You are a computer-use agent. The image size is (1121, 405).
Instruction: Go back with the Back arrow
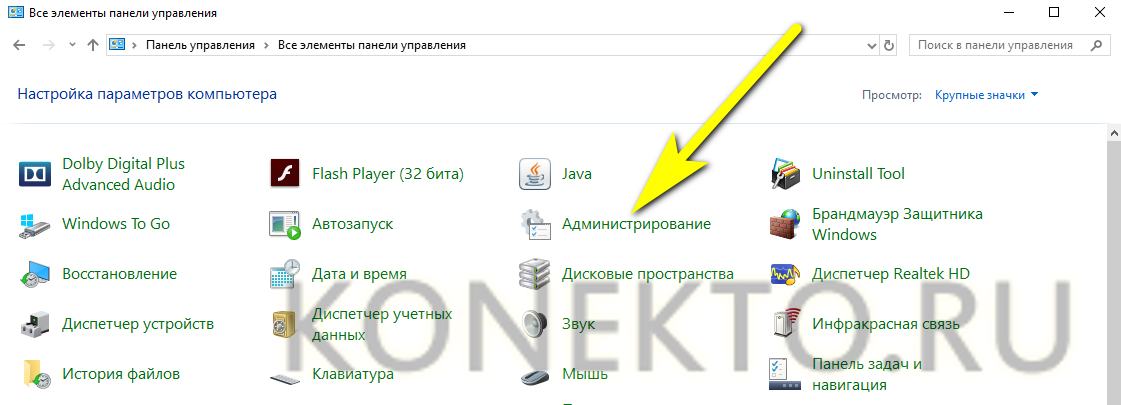[x=19, y=45]
